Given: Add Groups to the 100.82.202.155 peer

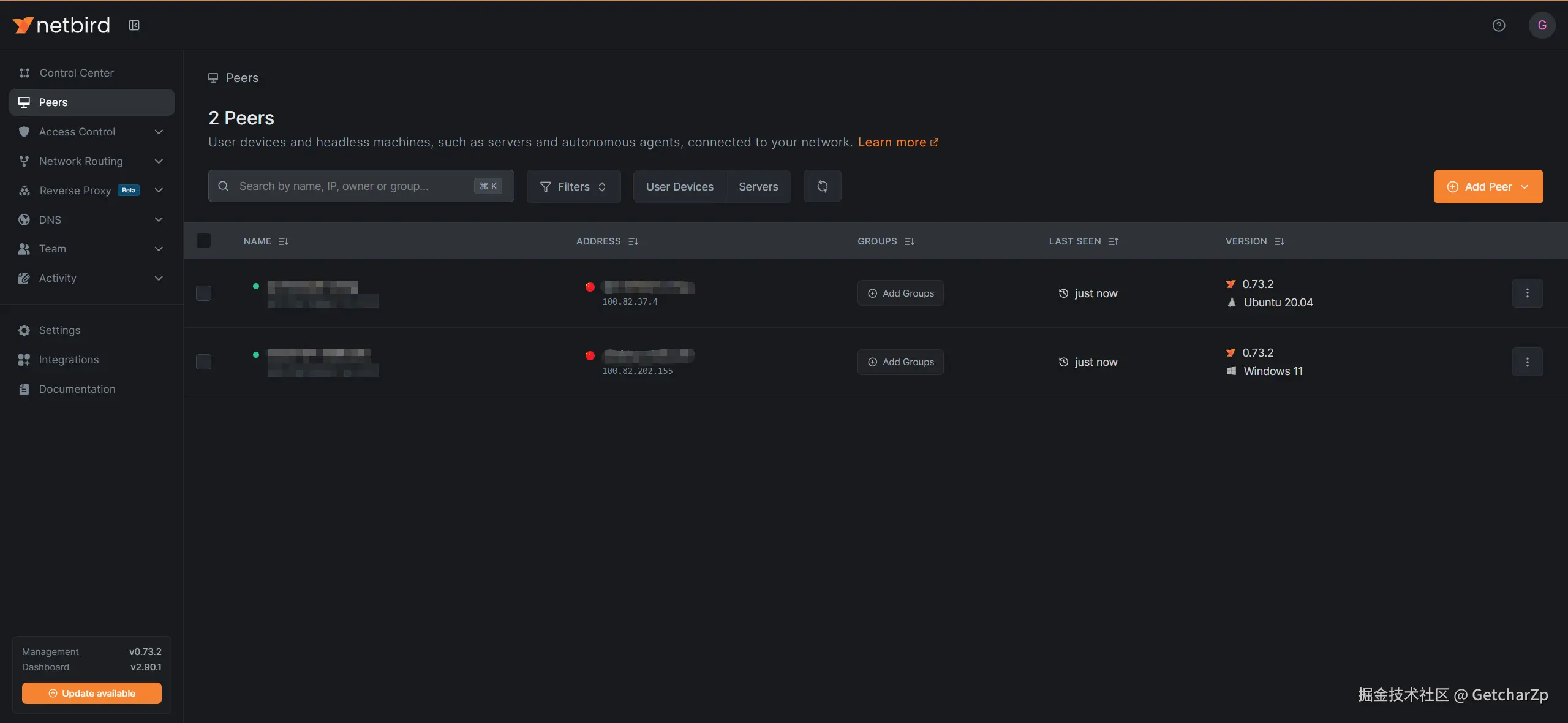Looking at the screenshot, I should tap(900, 362).
